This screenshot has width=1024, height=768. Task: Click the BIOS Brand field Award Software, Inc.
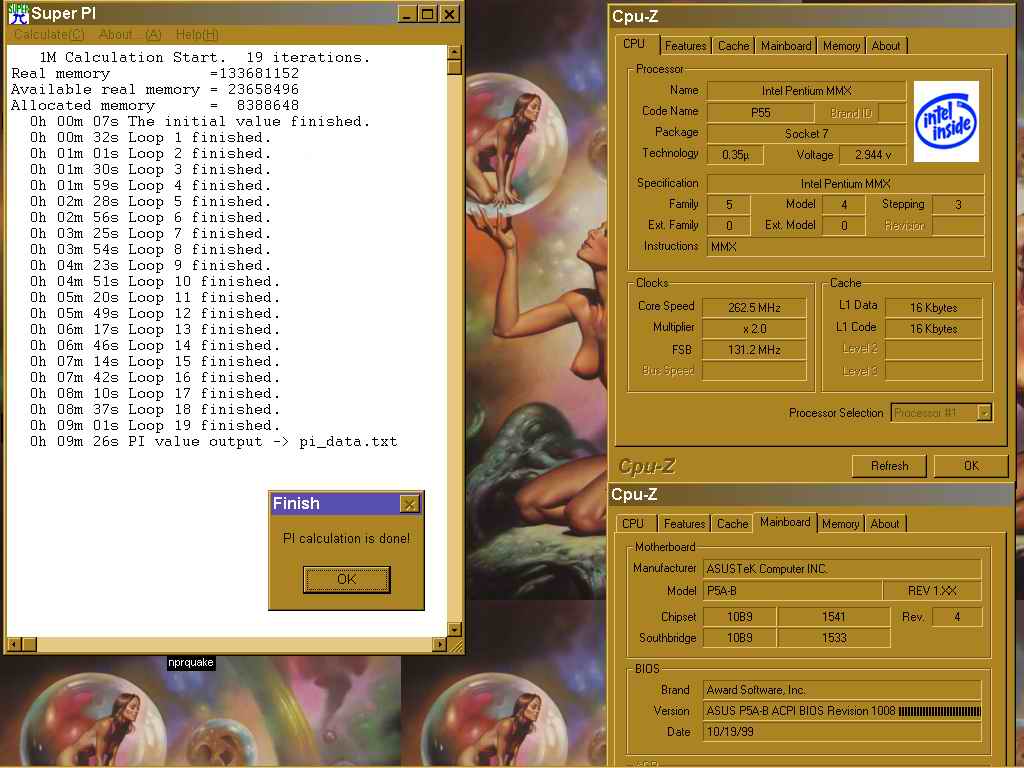coord(842,690)
